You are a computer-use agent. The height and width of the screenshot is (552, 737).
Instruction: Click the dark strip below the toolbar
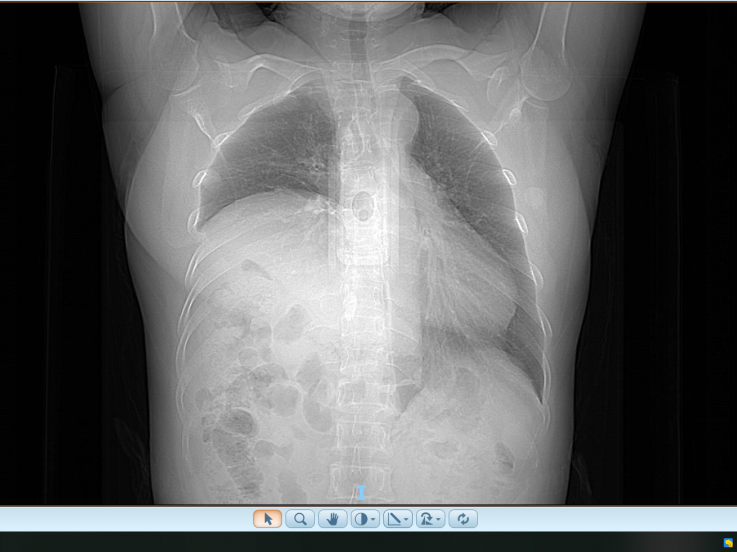tap(357, 542)
